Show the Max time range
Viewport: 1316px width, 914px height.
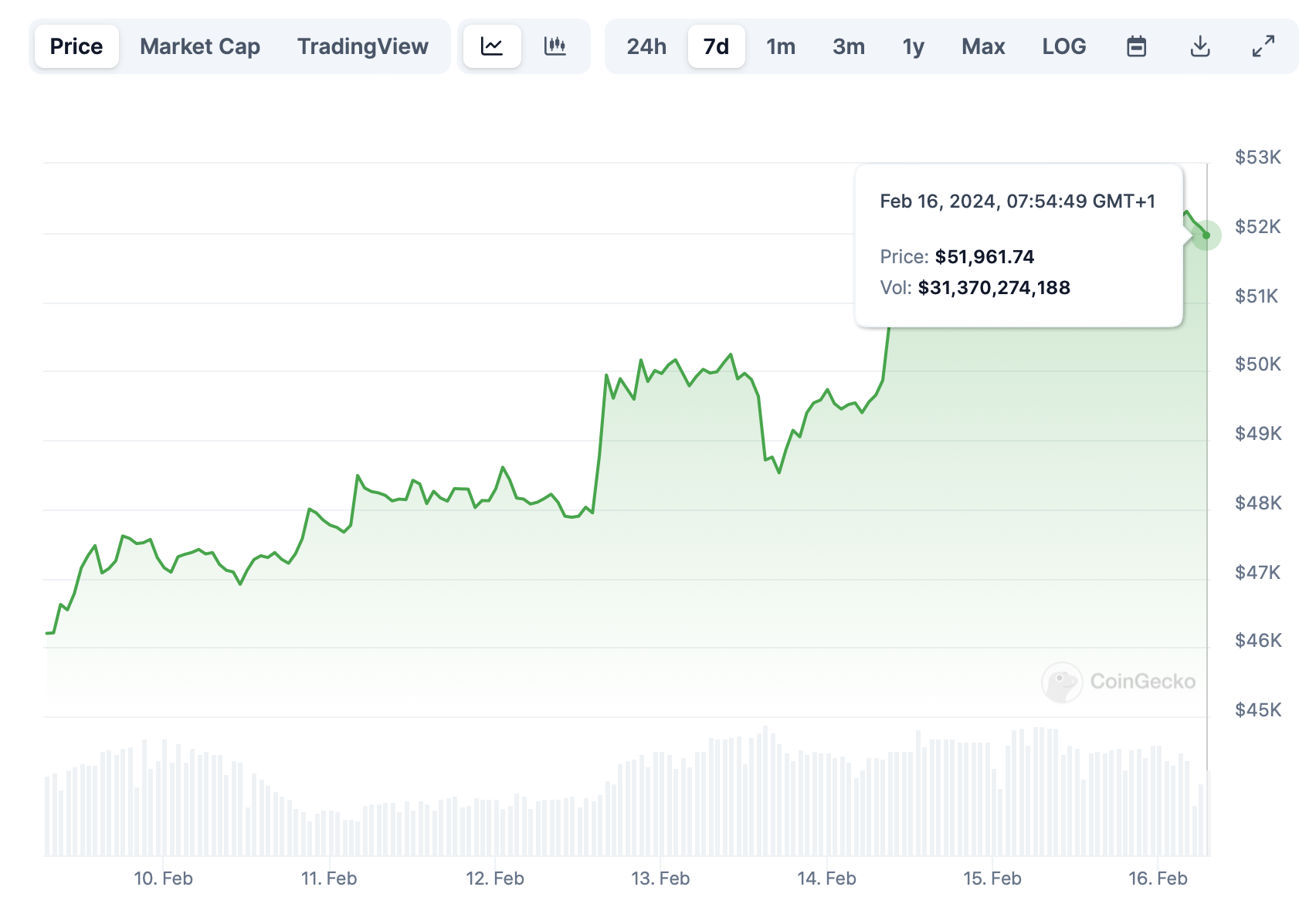click(x=983, y=46)
